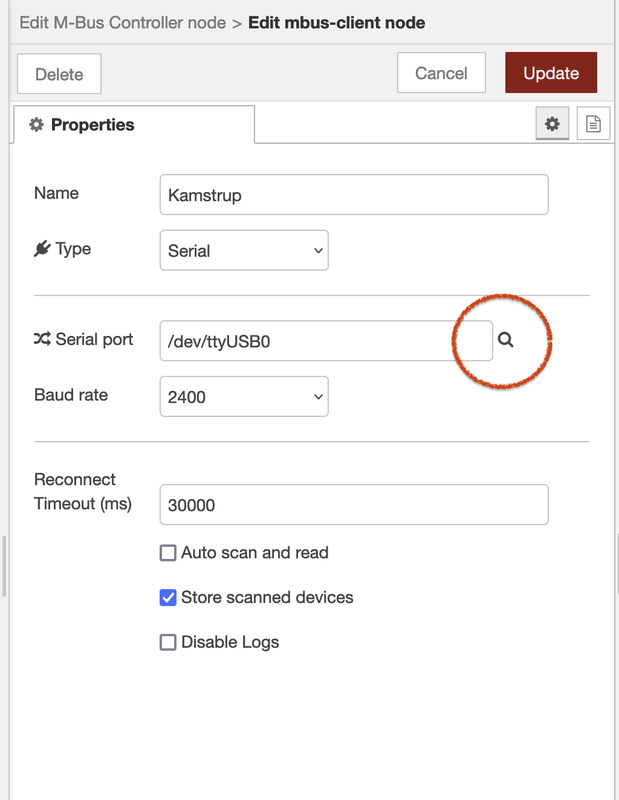
Task: Click the Disable Logs label text
Action: click(x=230, y=642)
